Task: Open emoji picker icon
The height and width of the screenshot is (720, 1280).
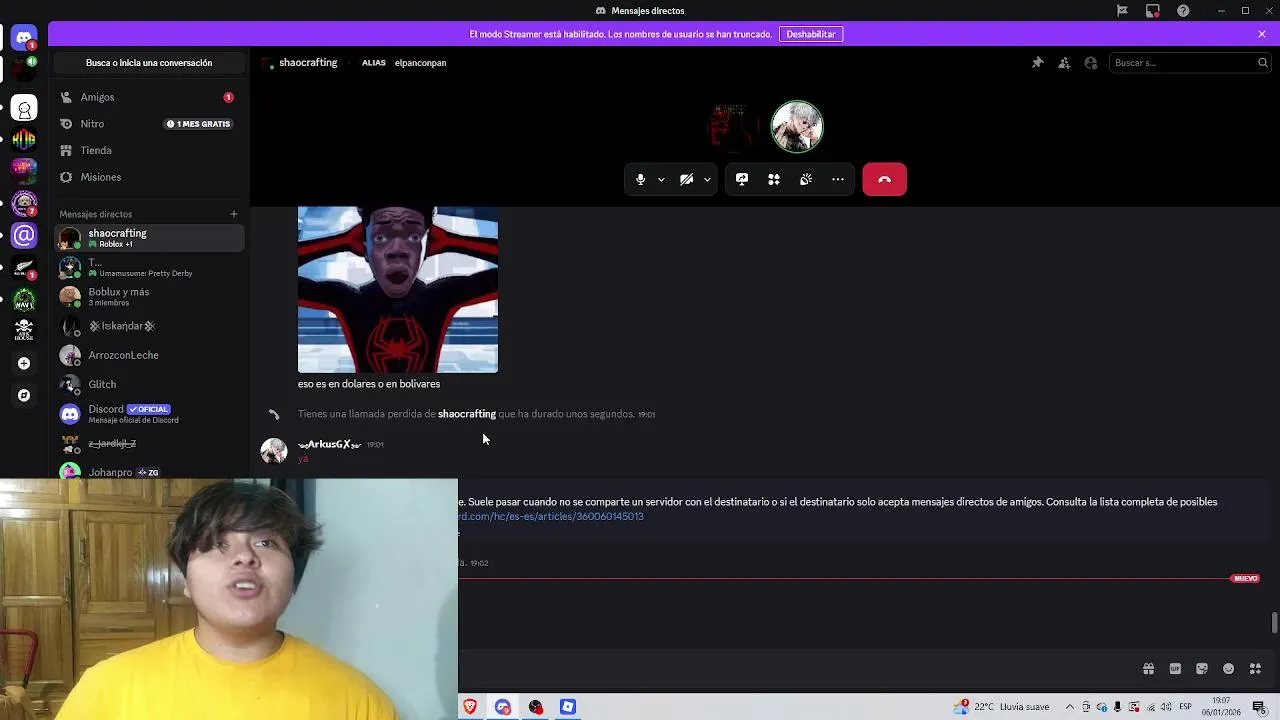Action: 1229,669
